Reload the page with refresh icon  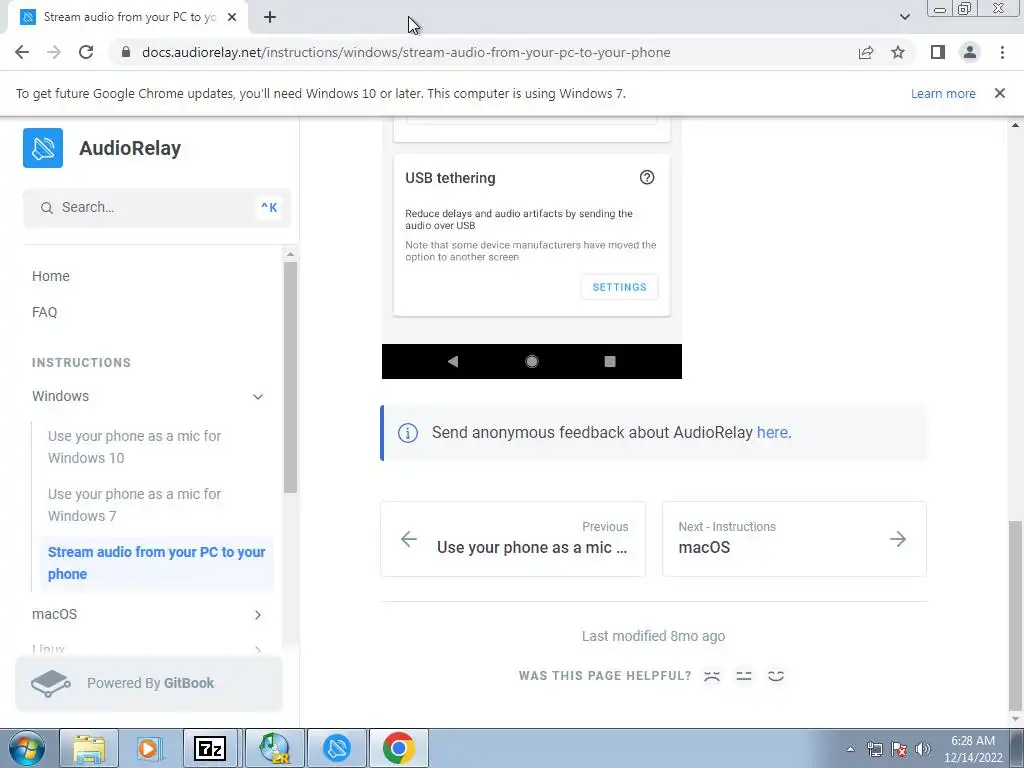[x=86, y=52]
